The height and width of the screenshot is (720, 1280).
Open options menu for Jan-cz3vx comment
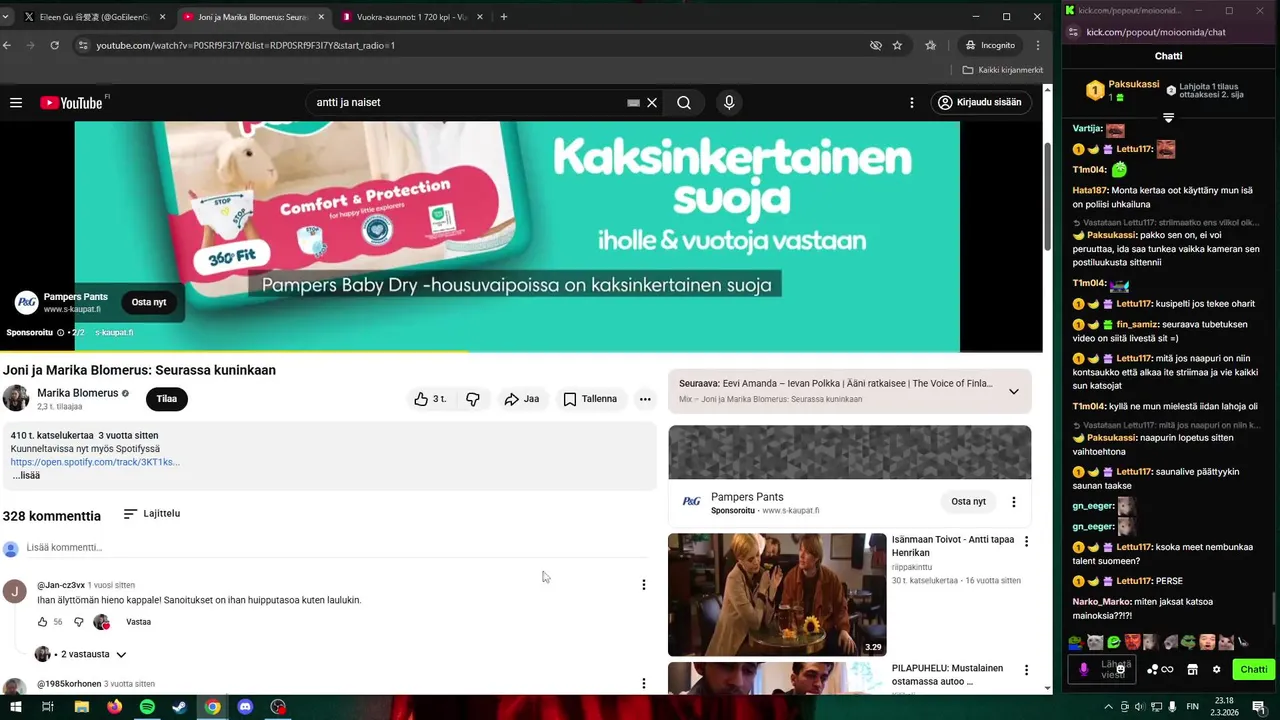click(643, 585)
